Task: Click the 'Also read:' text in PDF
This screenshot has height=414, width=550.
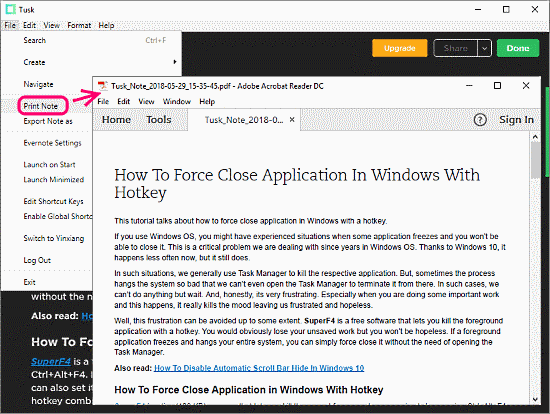Action: 133,368
